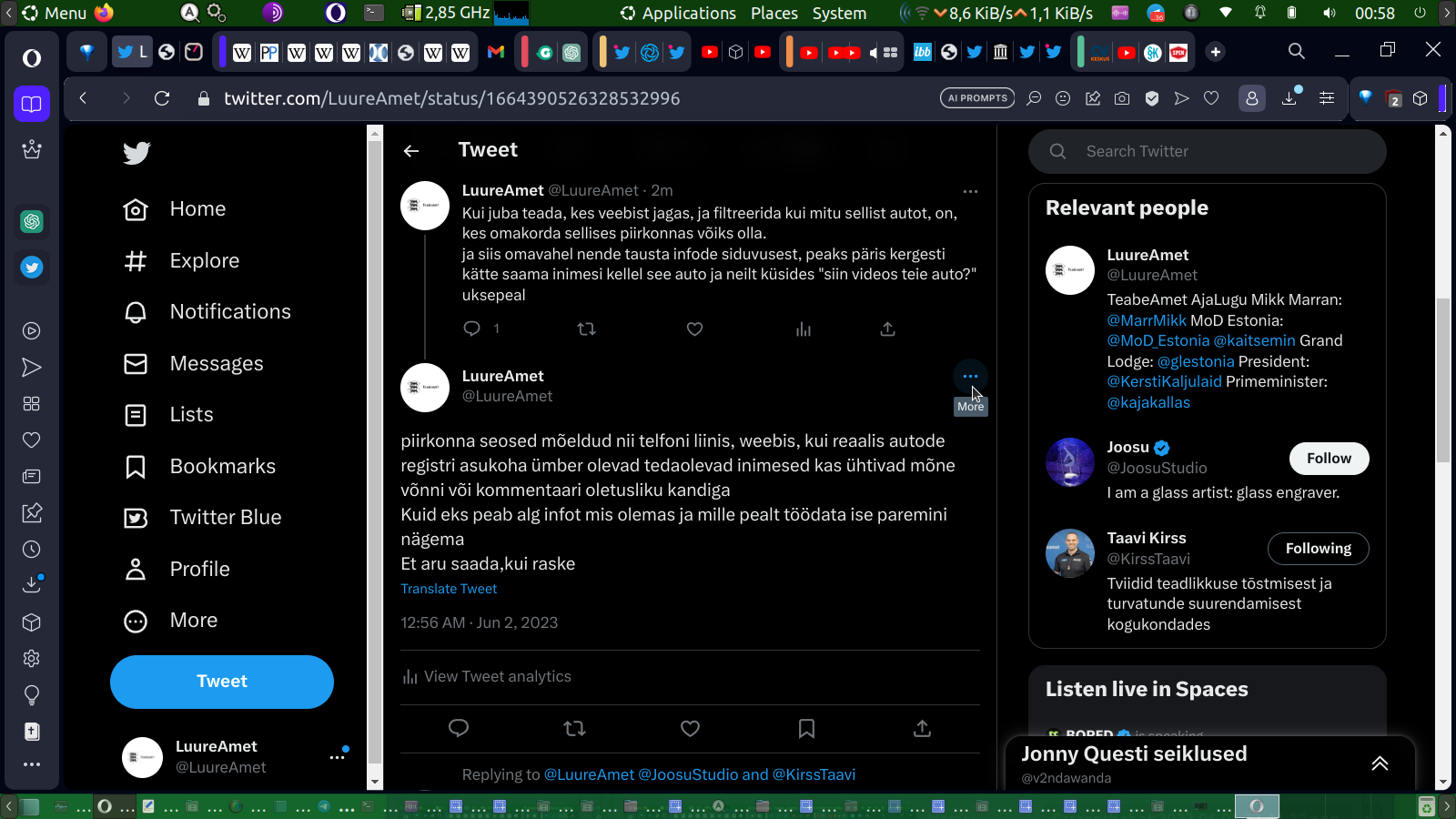This screenshot has width=1456, height=819.
Task: Go back using the Tweet header arrow
Action: [411, 151]
